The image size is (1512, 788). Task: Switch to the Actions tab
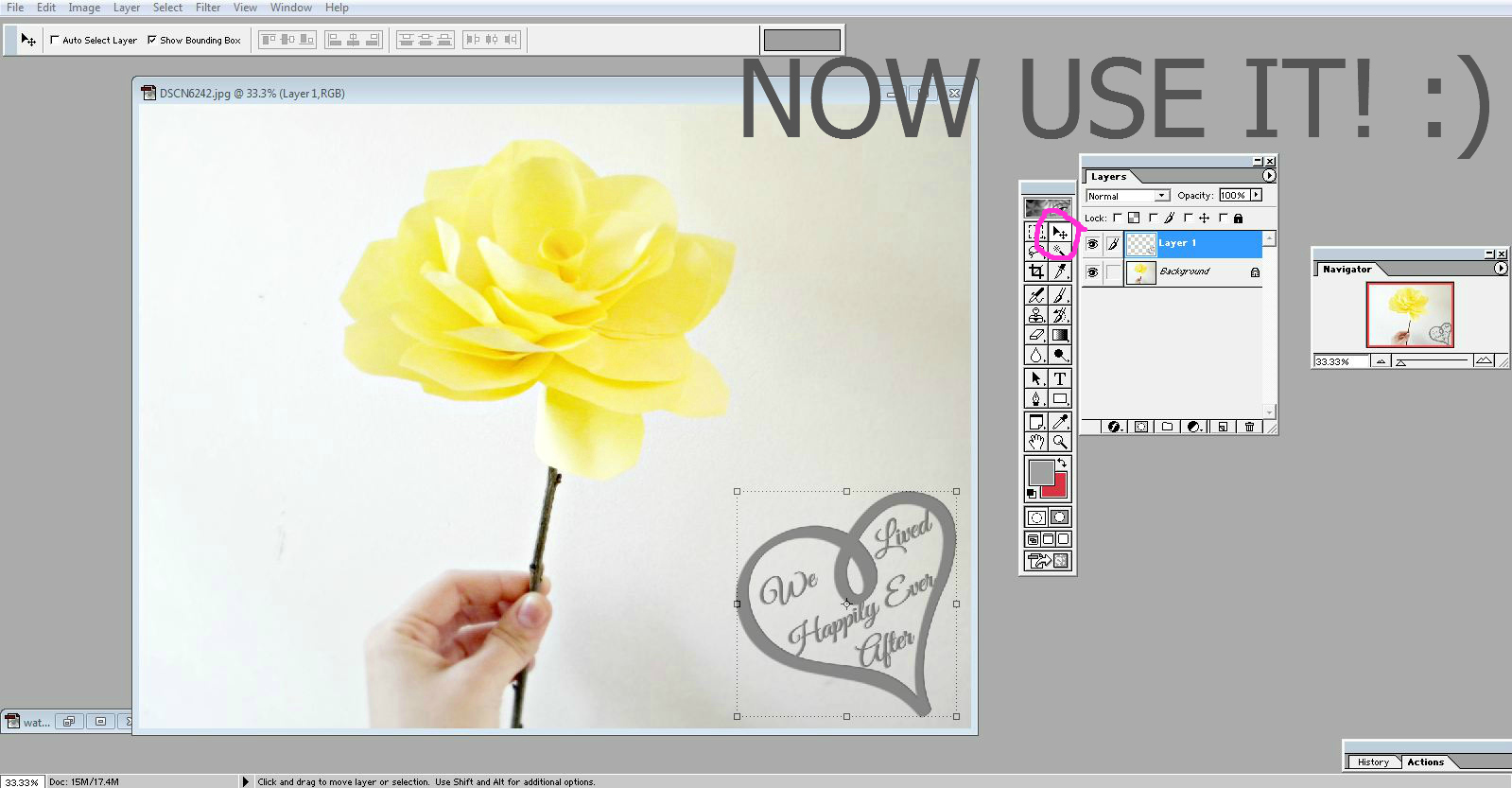1425,762
